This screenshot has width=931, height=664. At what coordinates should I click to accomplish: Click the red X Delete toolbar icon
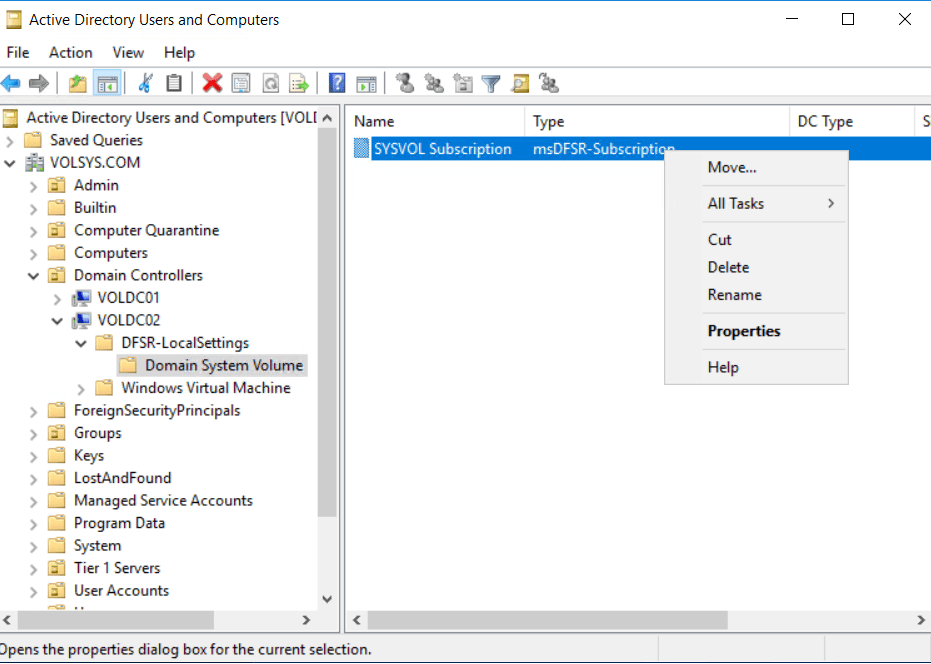point(212,84)
